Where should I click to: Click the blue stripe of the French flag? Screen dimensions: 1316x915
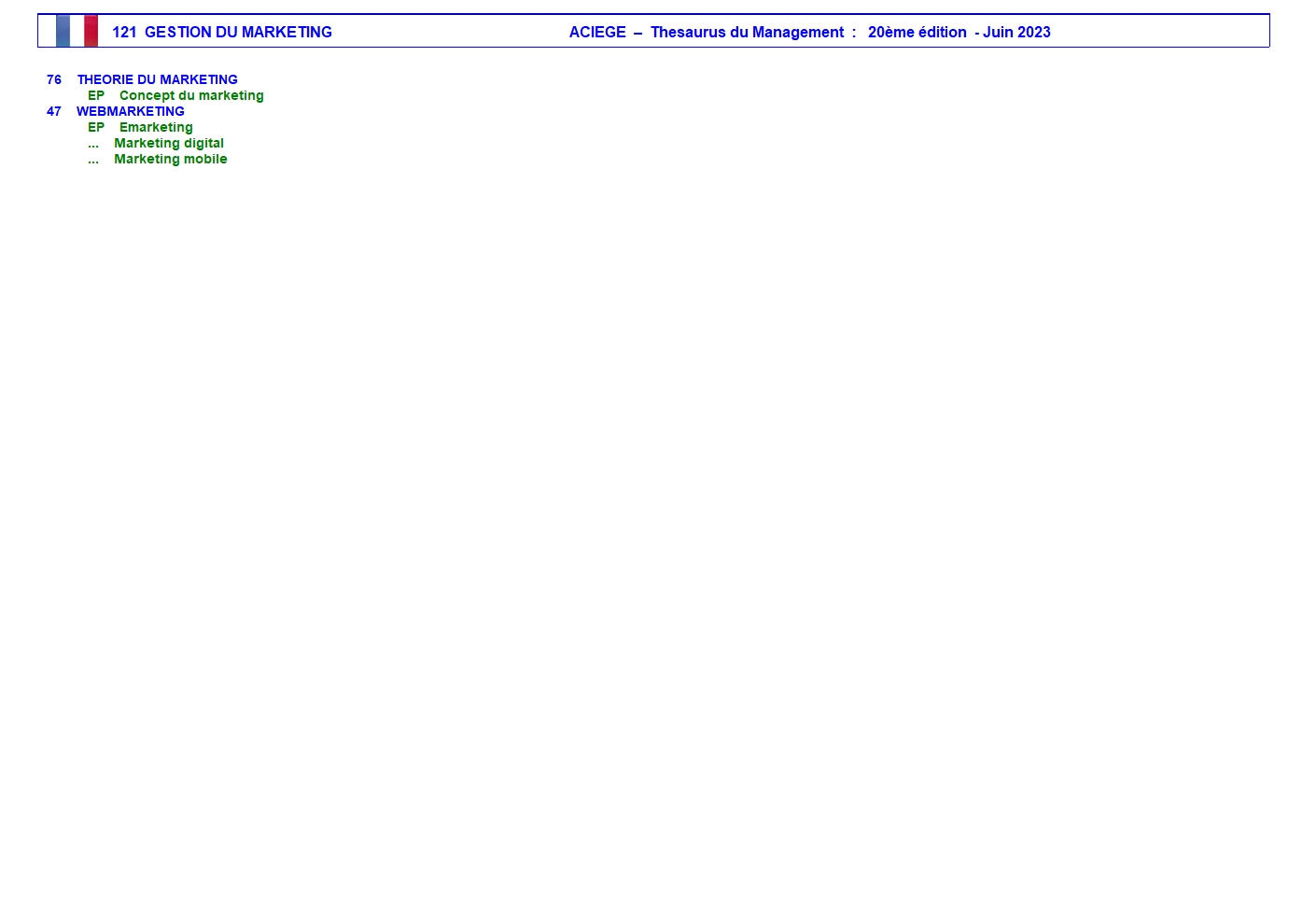click(63, 31)
